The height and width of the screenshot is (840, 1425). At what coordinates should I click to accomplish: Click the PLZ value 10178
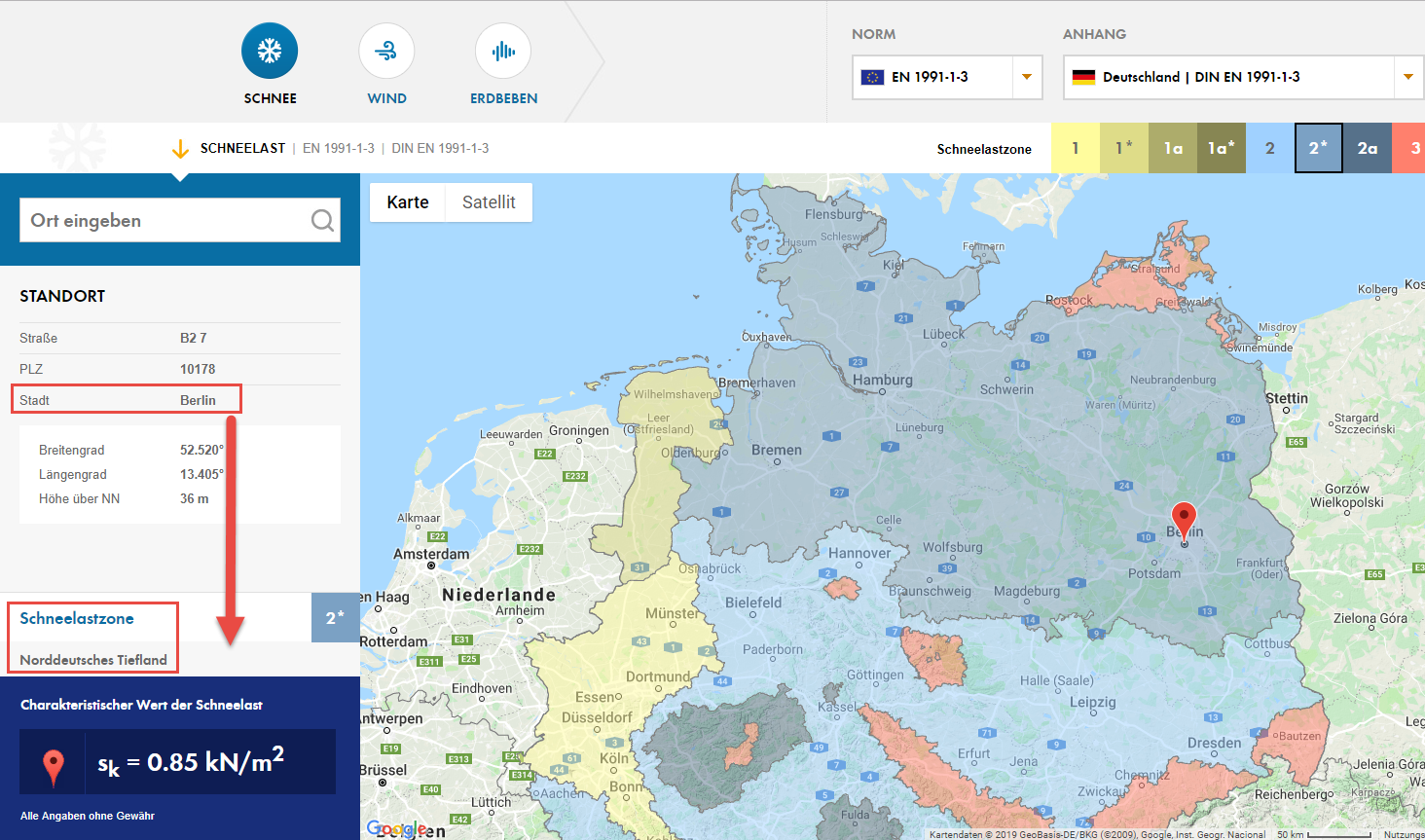pyautogui.click(x=198, y=369)
